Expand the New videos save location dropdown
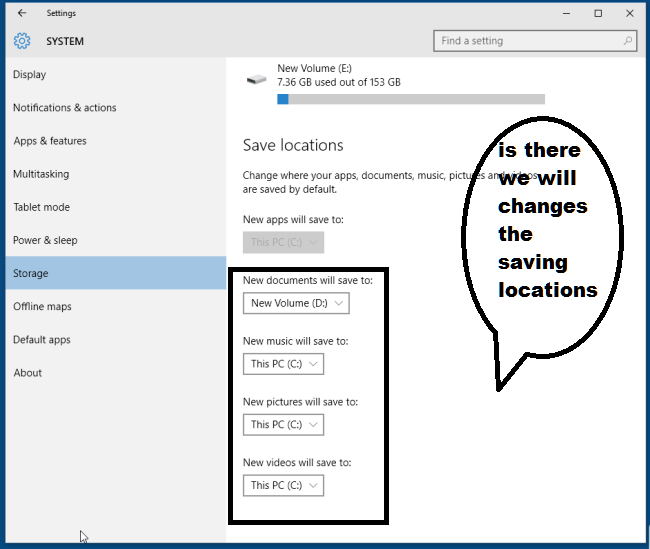The height and width of the screenshot is (549, 650). [x=284, y=485]
